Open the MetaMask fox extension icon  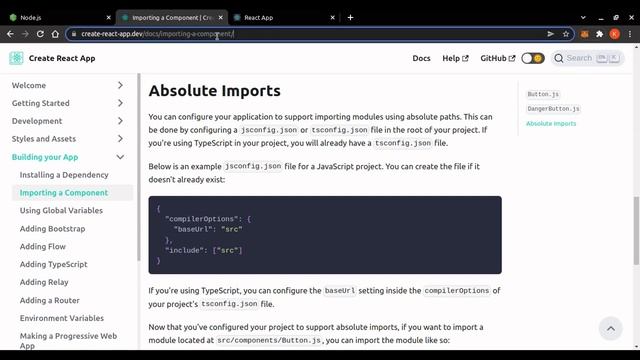pos(584,34)
